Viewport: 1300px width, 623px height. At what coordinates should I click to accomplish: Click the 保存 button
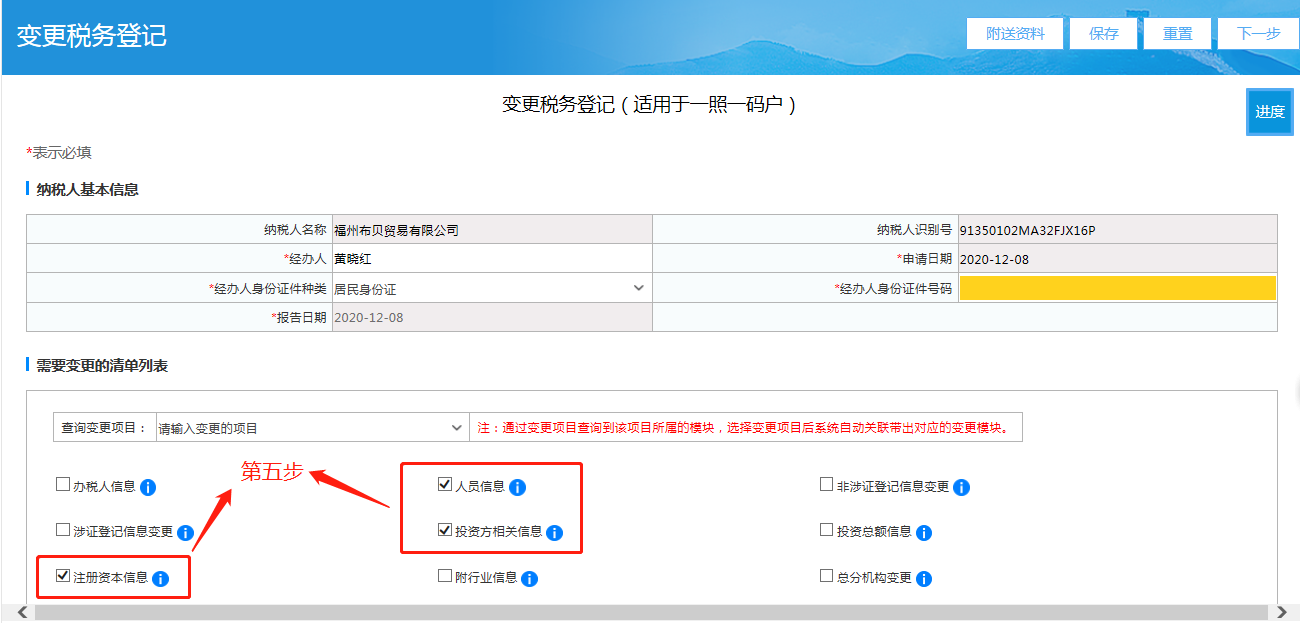[x=1104, y=33]
